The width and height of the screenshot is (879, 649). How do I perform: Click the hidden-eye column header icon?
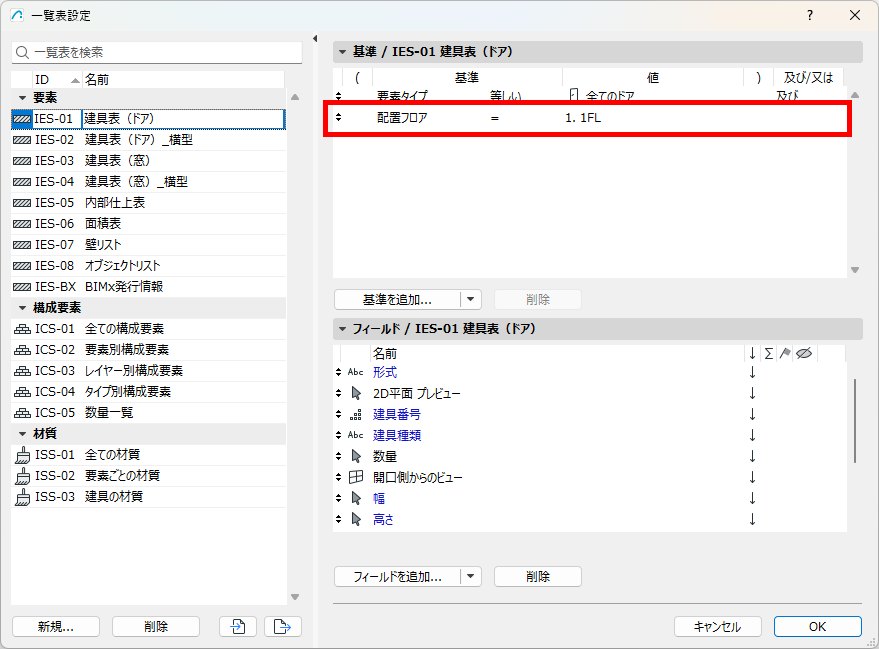804,353
